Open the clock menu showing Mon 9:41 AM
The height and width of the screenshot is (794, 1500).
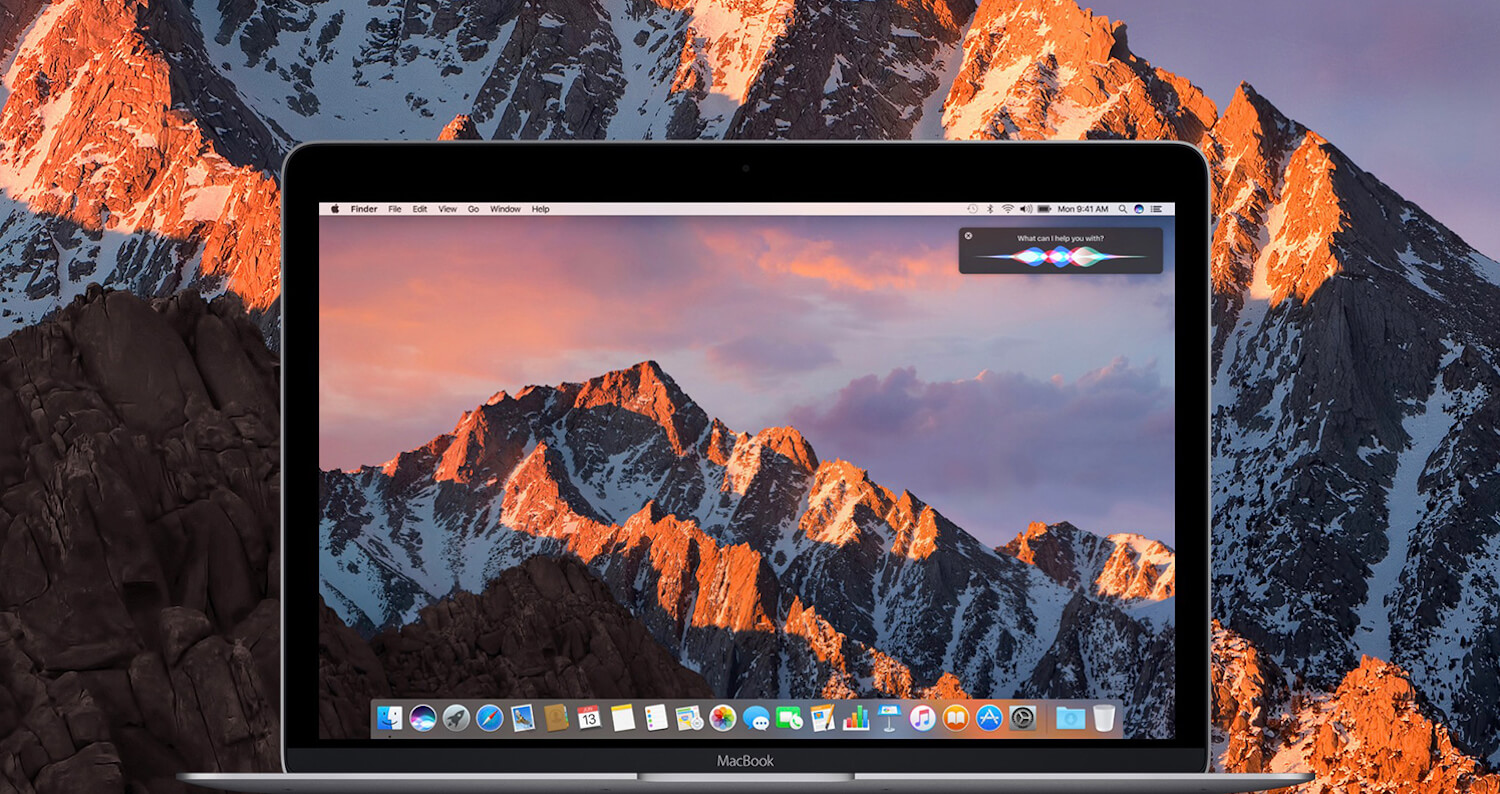[x=1083, y=208]
